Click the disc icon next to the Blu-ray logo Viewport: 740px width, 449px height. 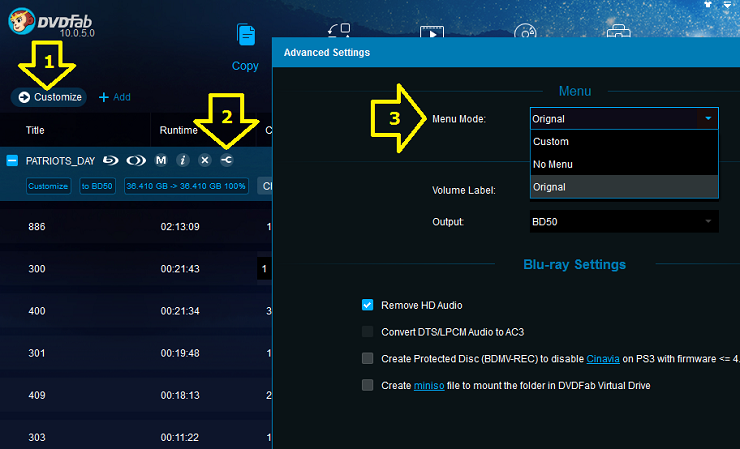(135, 160)
